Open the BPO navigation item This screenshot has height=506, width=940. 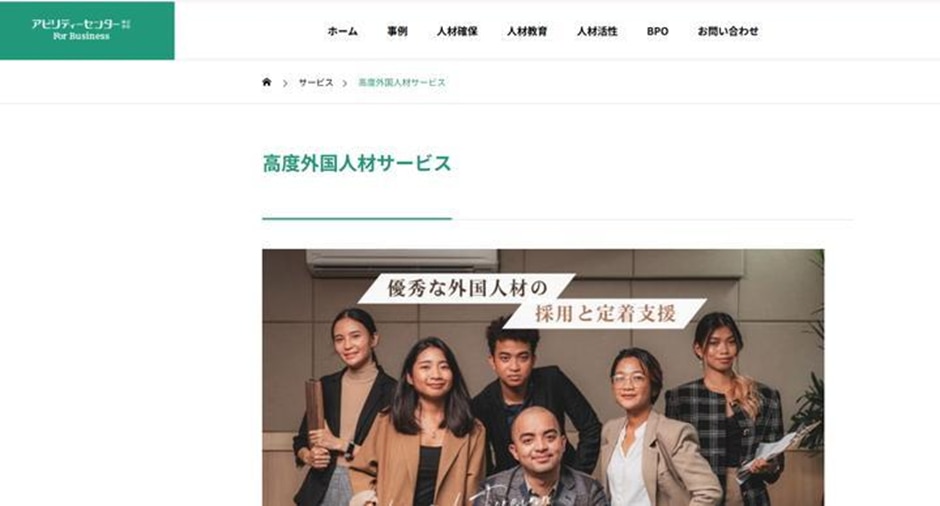point(658,31)
